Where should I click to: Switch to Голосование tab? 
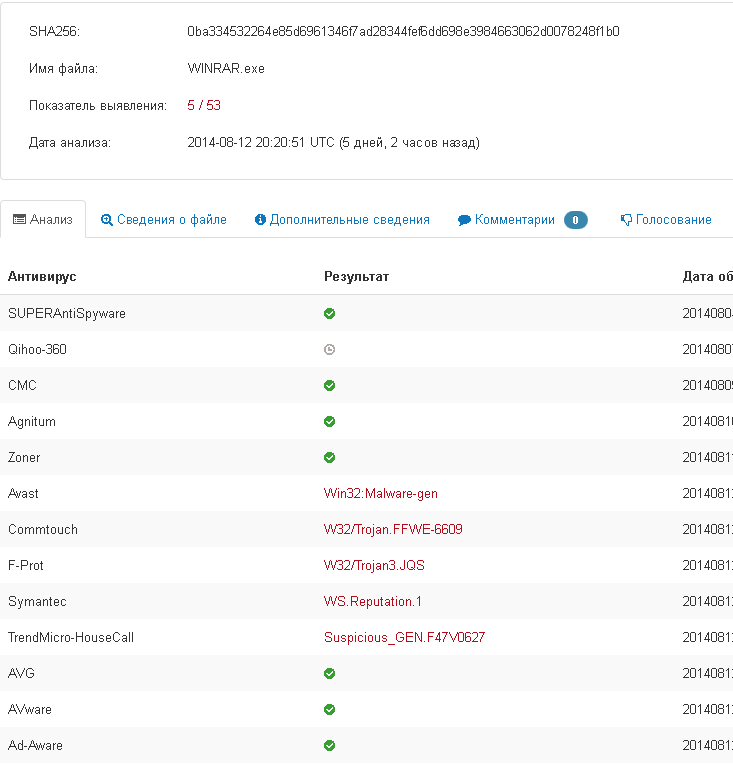pyautogui.click(x=666, y=220)
